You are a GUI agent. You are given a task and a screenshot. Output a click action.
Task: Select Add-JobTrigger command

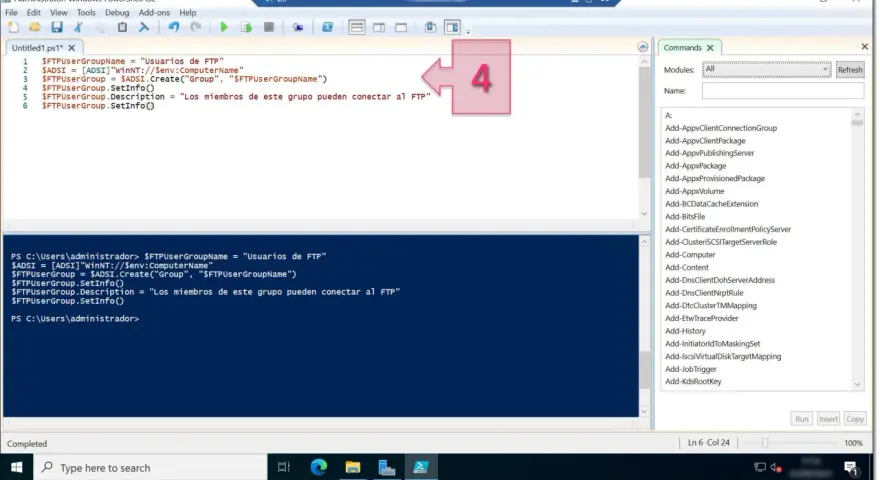(690, 369)
